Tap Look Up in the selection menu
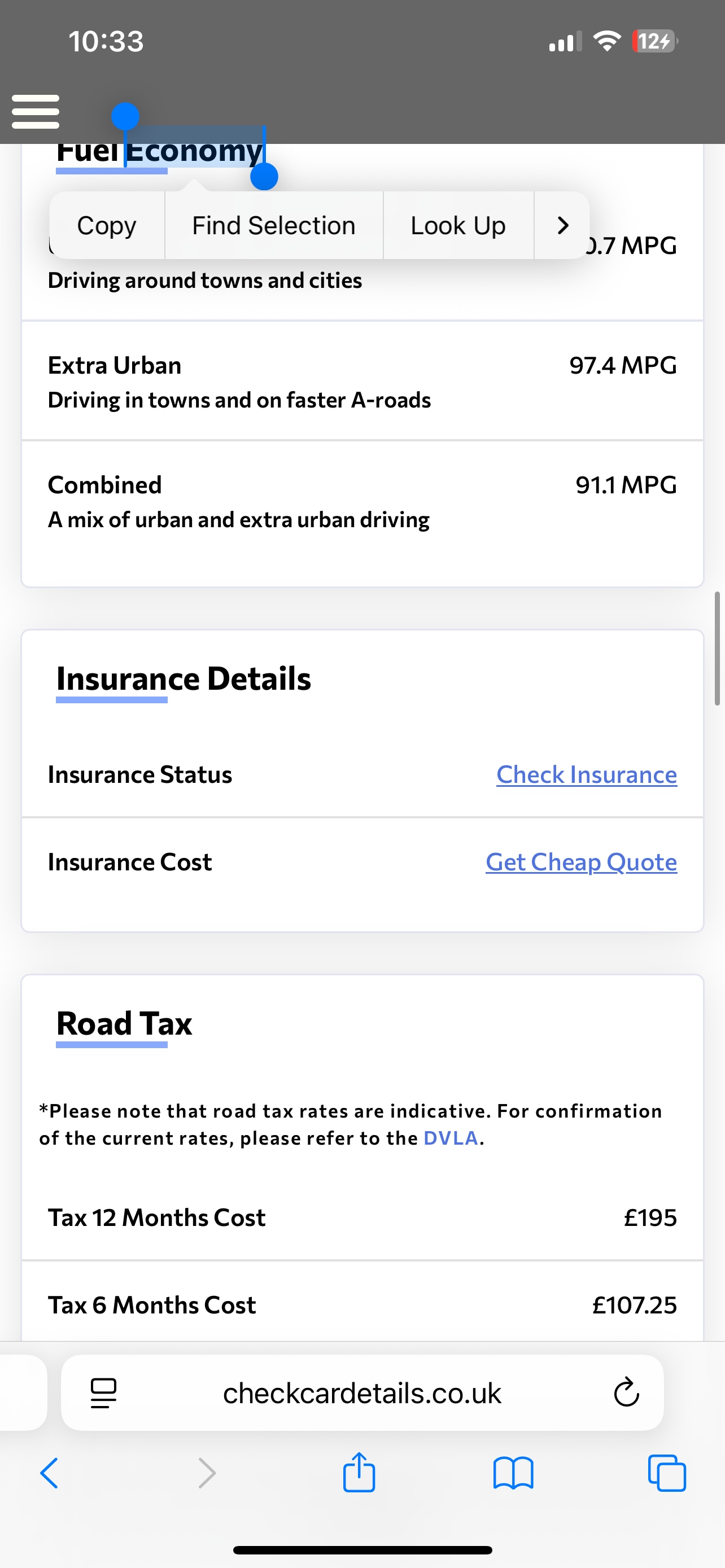Image resolution: width=725 pixels, height=1568 pixels. (x=458, y=225)
